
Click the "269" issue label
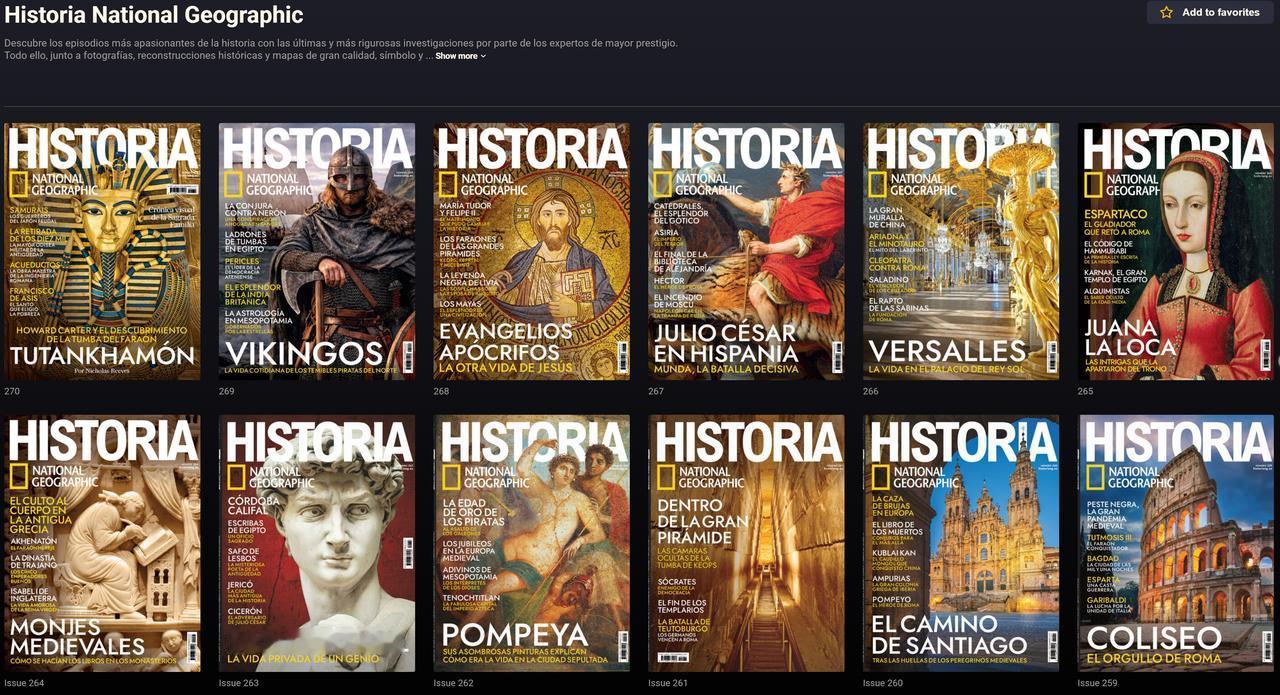pyautogui.click(x=227, y=391)
